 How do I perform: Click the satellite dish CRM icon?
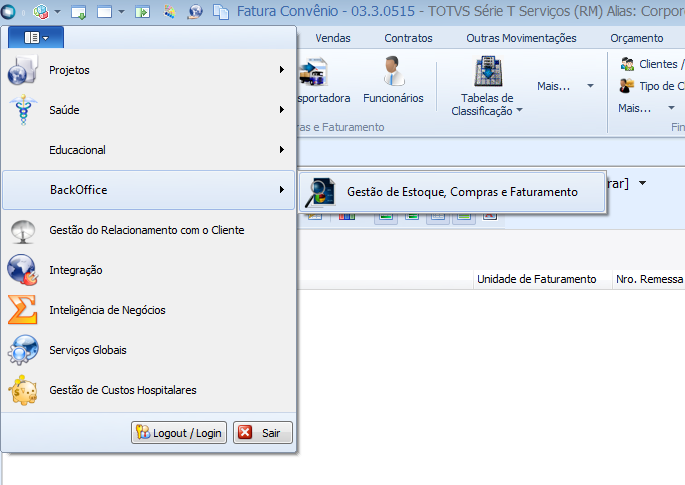click(23, 231)
